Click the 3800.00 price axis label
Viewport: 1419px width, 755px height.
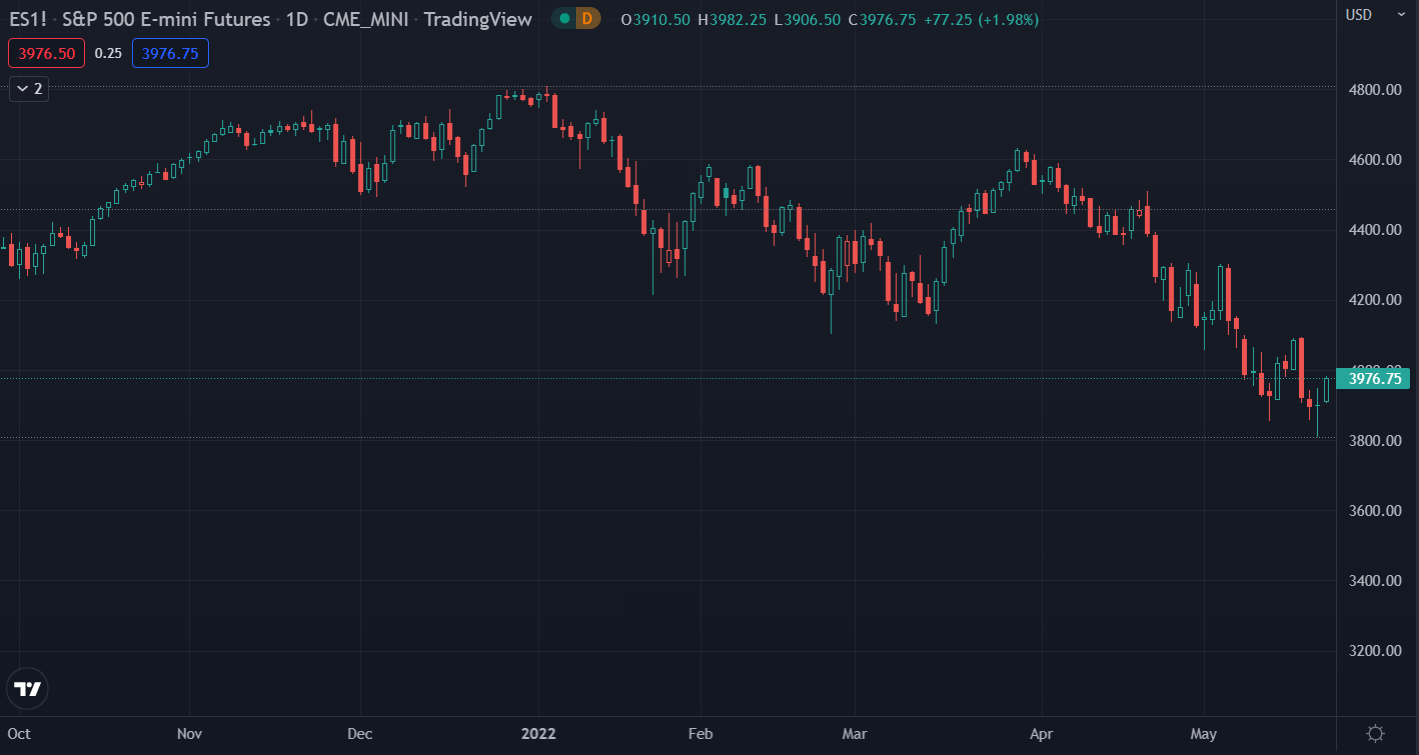click(1374, 440)
